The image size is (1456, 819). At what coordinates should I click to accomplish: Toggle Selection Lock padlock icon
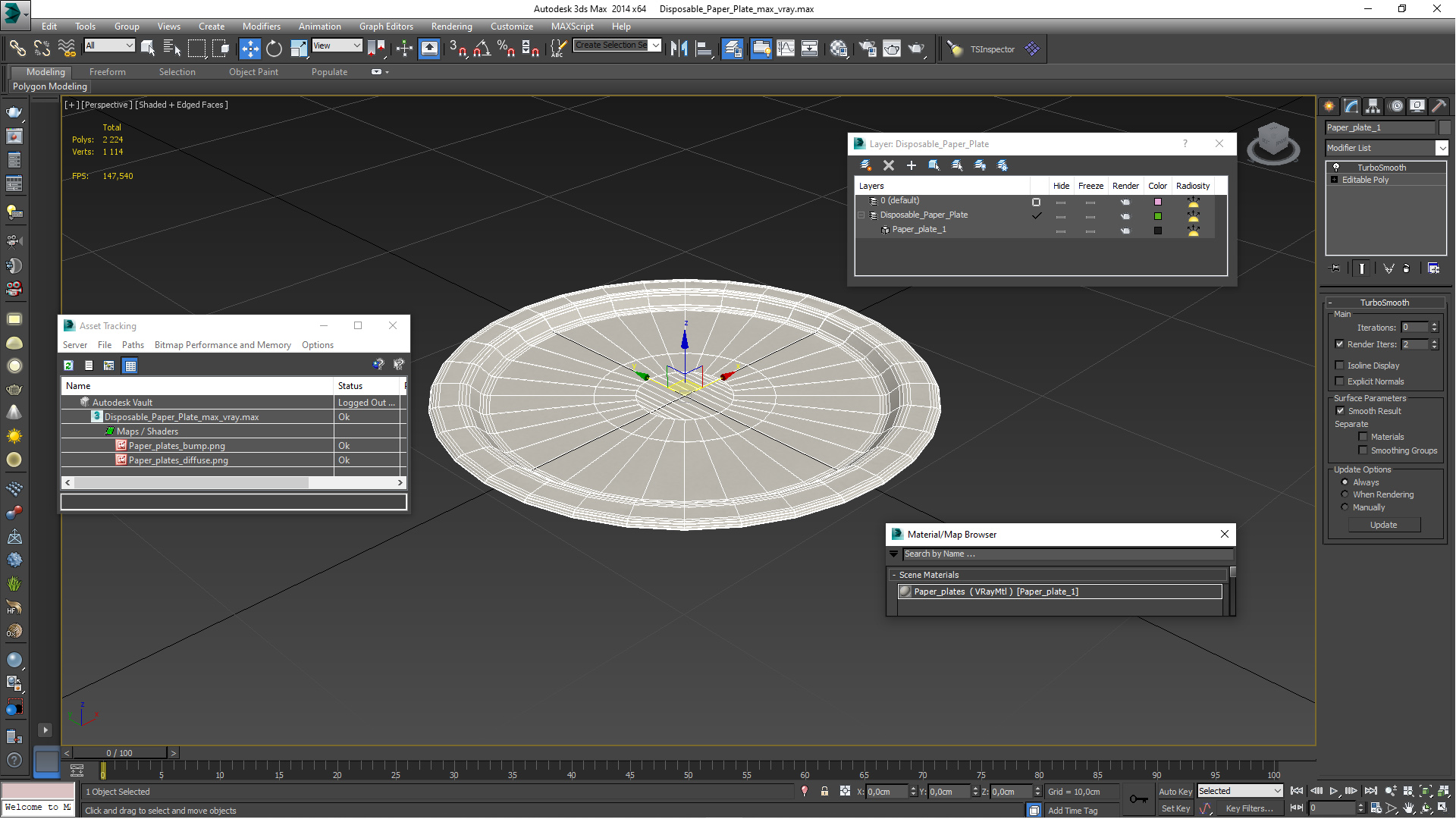(824, 791)
